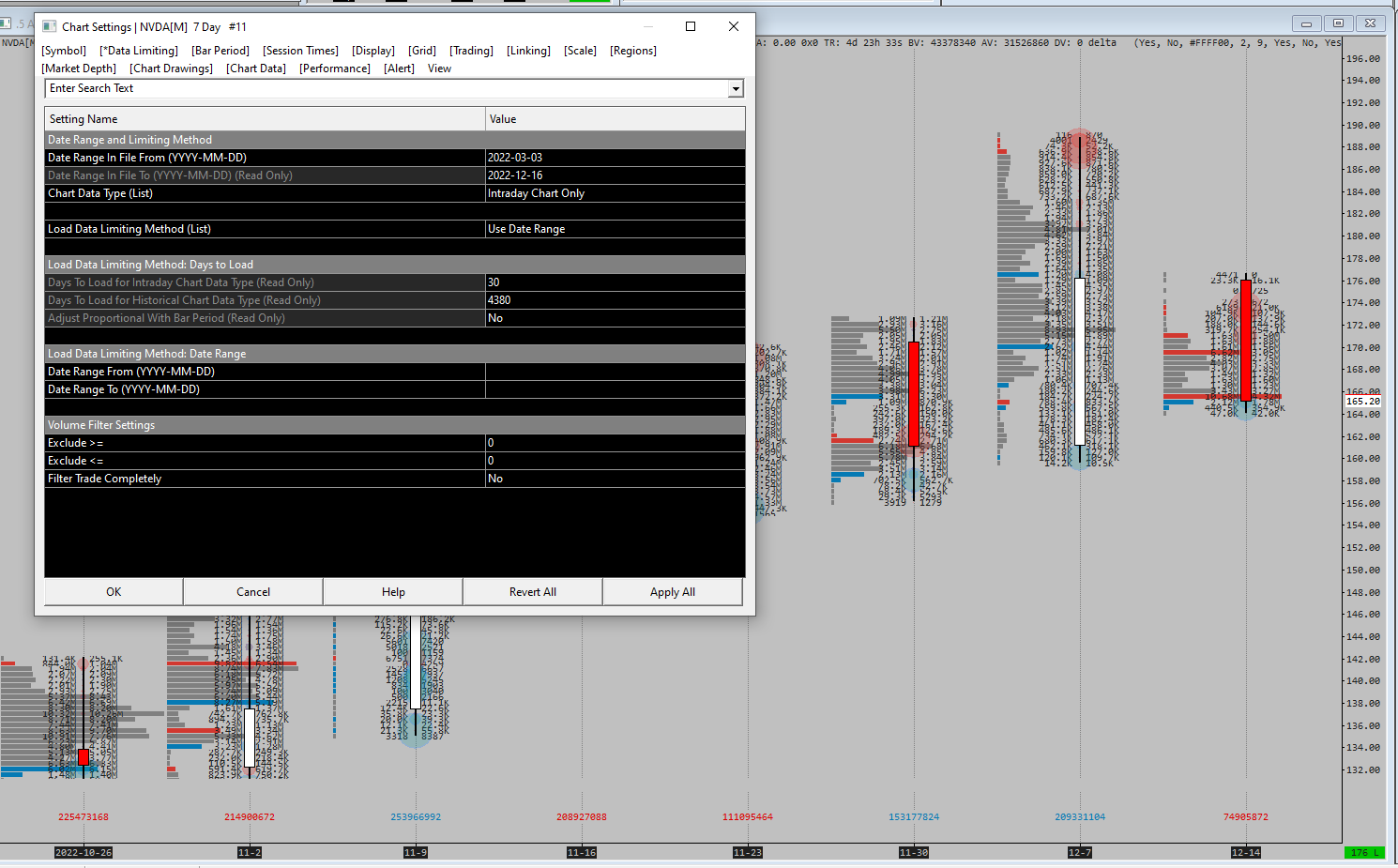Select the 11-30 date marker on chart
Viewport: 1398px width, 868px height.
coord(914,852)
